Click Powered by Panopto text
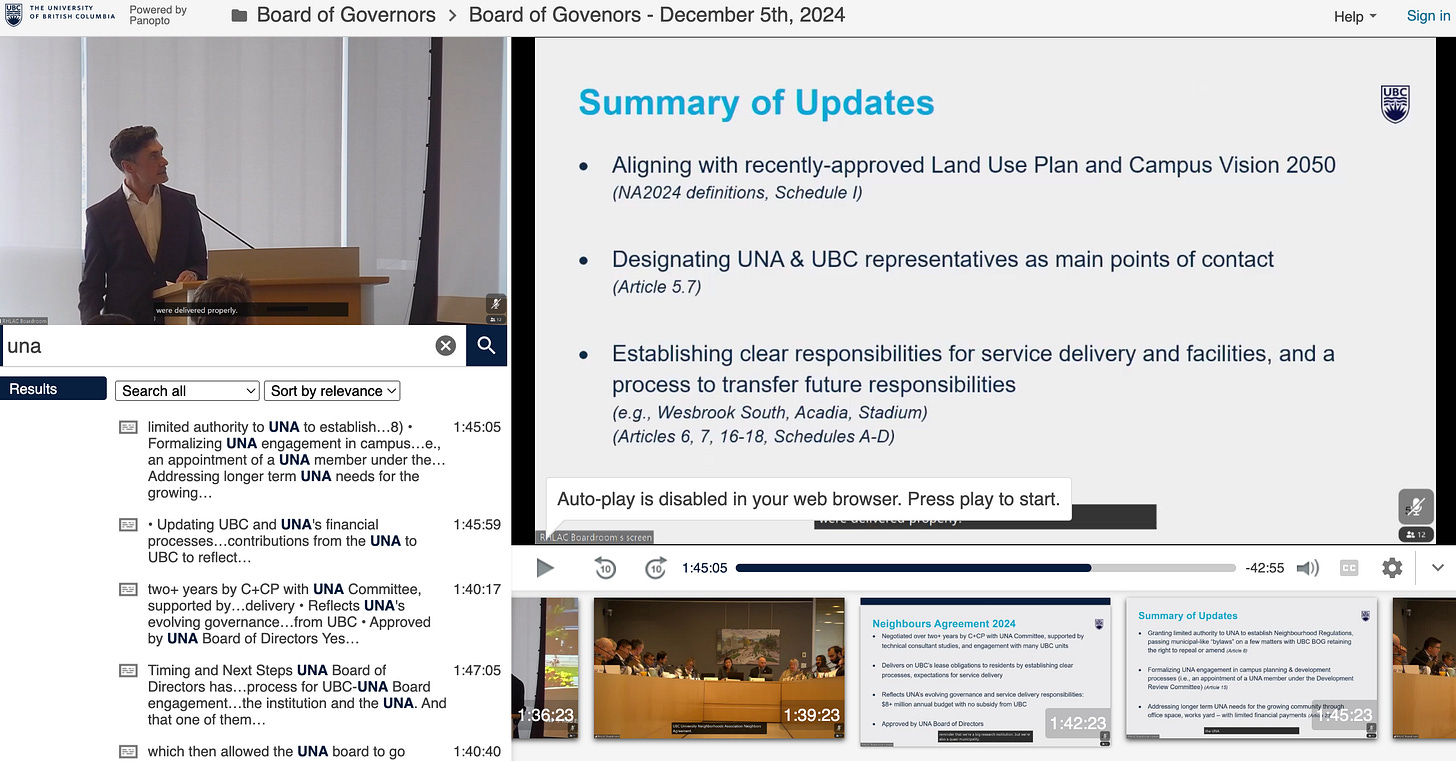 pos(158,15)
